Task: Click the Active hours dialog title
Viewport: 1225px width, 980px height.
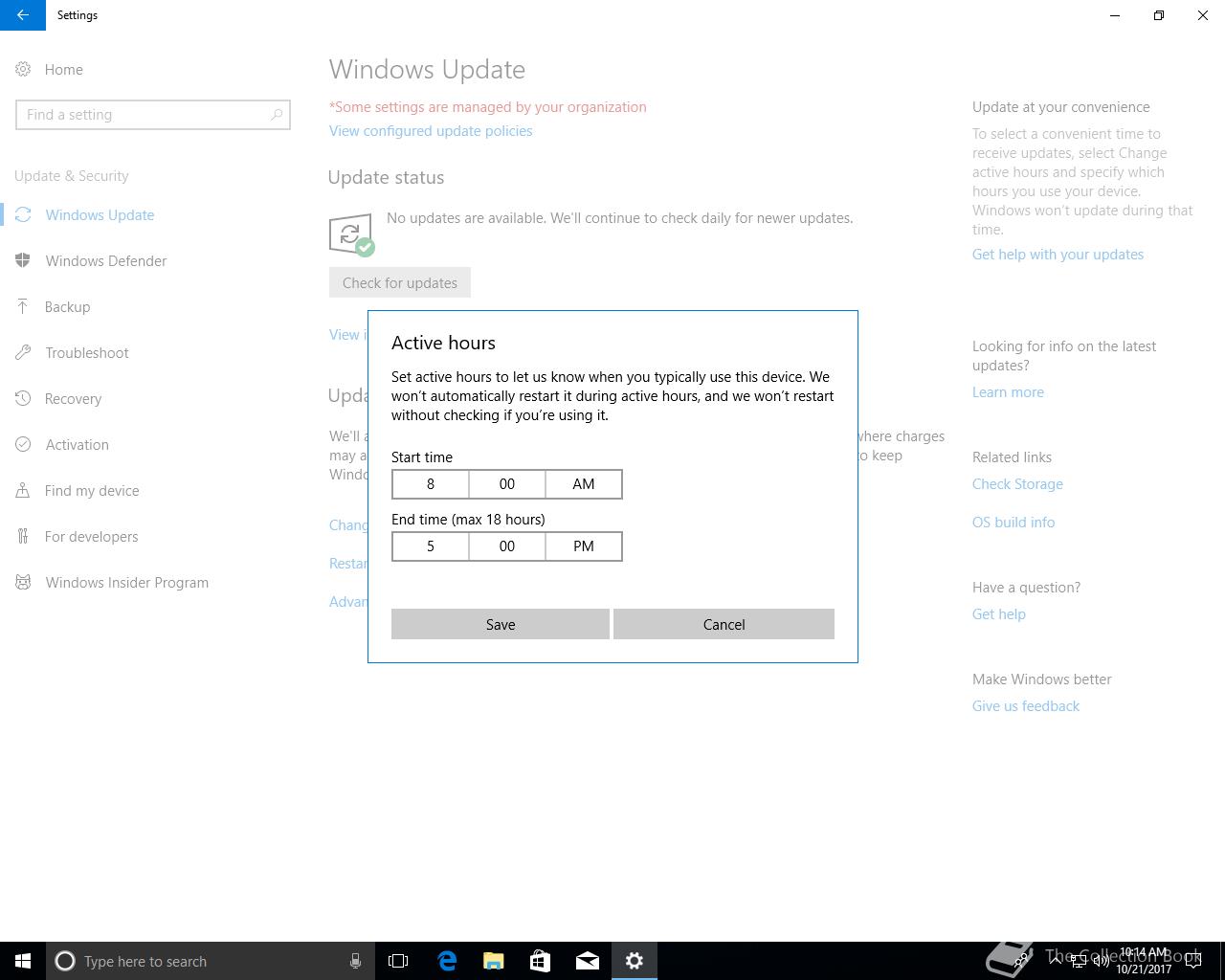Action: pos(443,343)
